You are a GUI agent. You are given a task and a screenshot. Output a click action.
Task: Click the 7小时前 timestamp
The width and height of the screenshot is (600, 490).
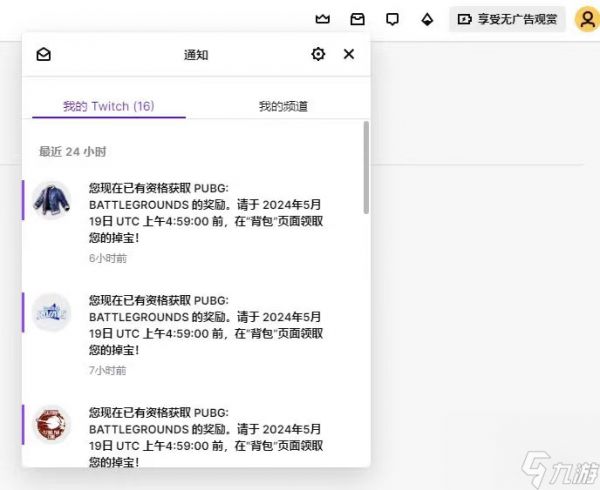click(108, 370)
